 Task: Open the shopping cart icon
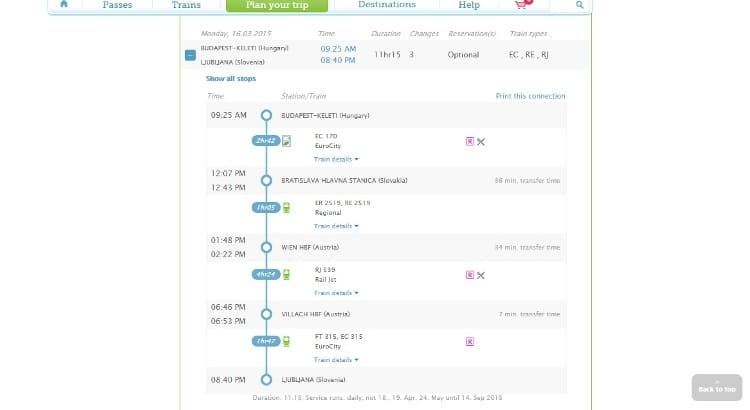(523, 4)
